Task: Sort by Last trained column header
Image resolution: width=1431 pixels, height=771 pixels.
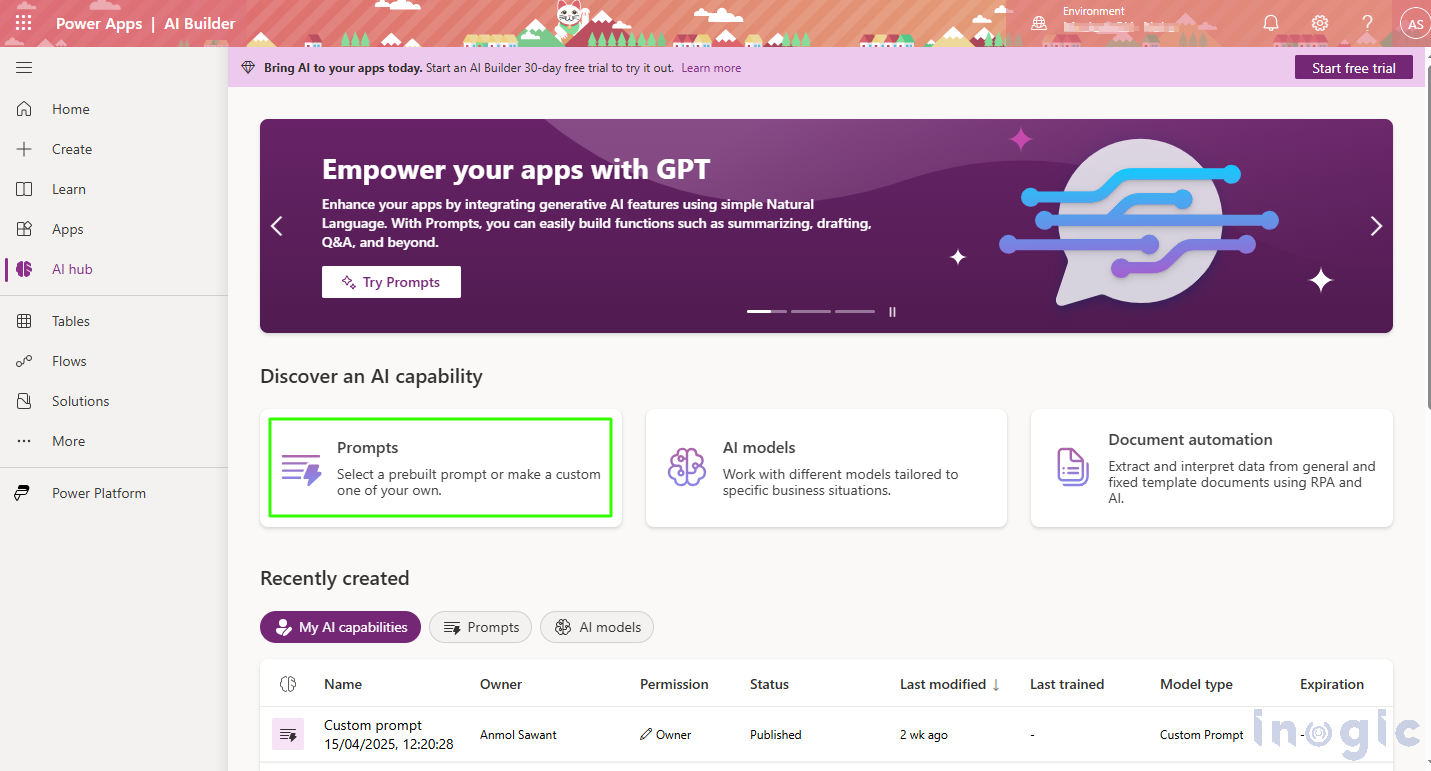Action: (1067, 684)
